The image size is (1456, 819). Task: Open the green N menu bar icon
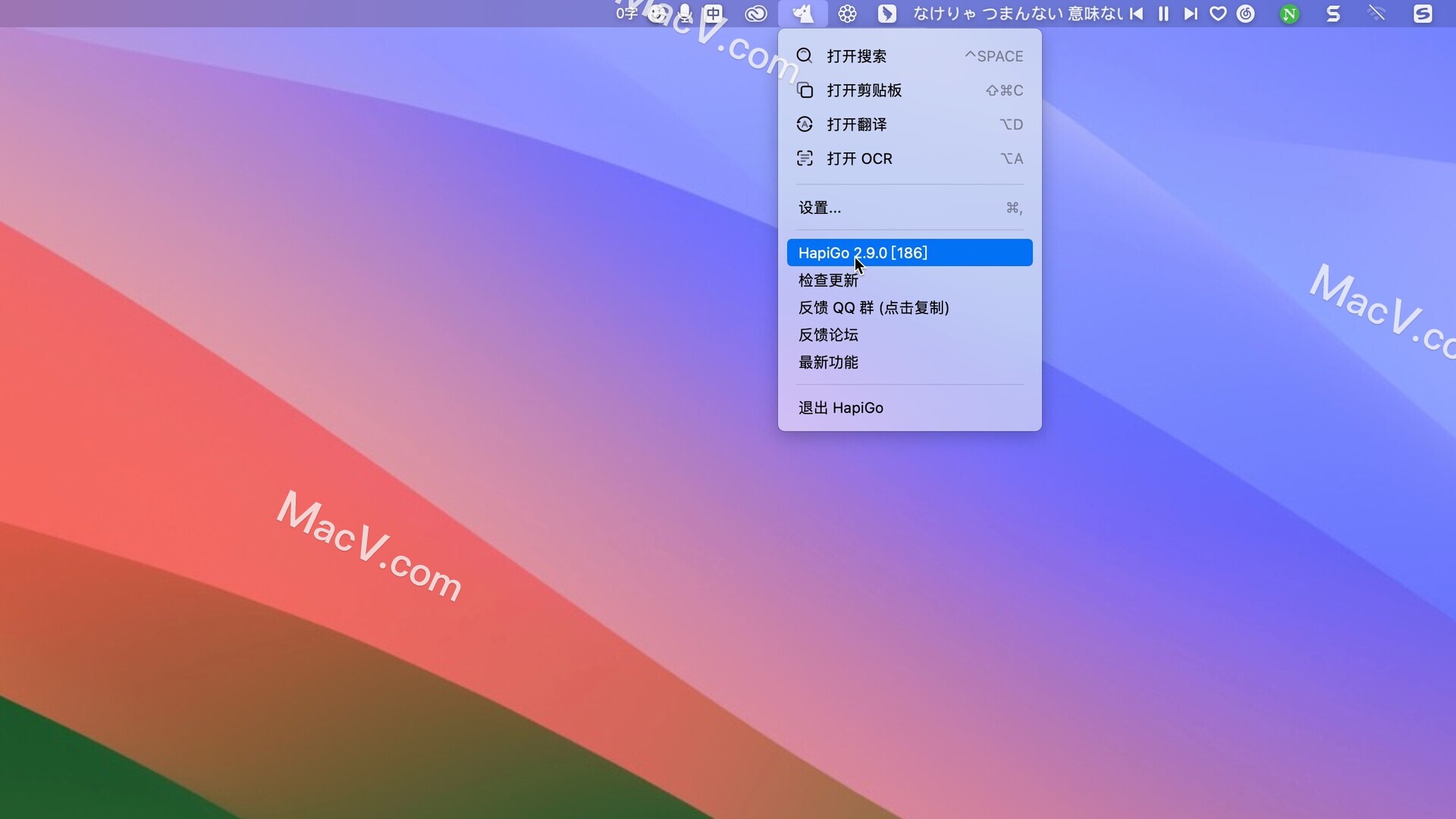[x=1289, y=14]
